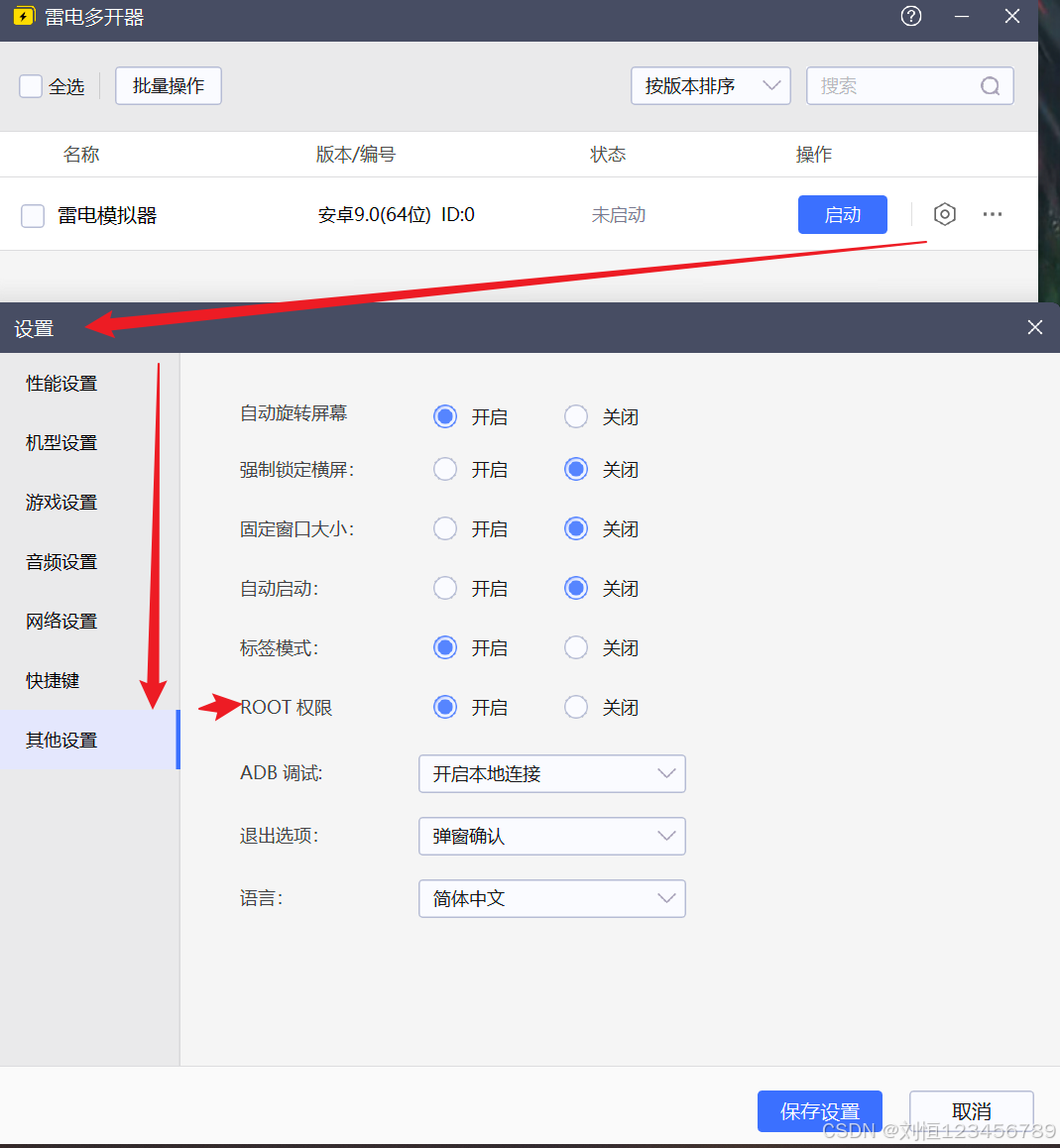Screen dimensions: 1060x1148
Task: Enable ROOT 权限 with 开启 radio
Action: pos(444,707)
